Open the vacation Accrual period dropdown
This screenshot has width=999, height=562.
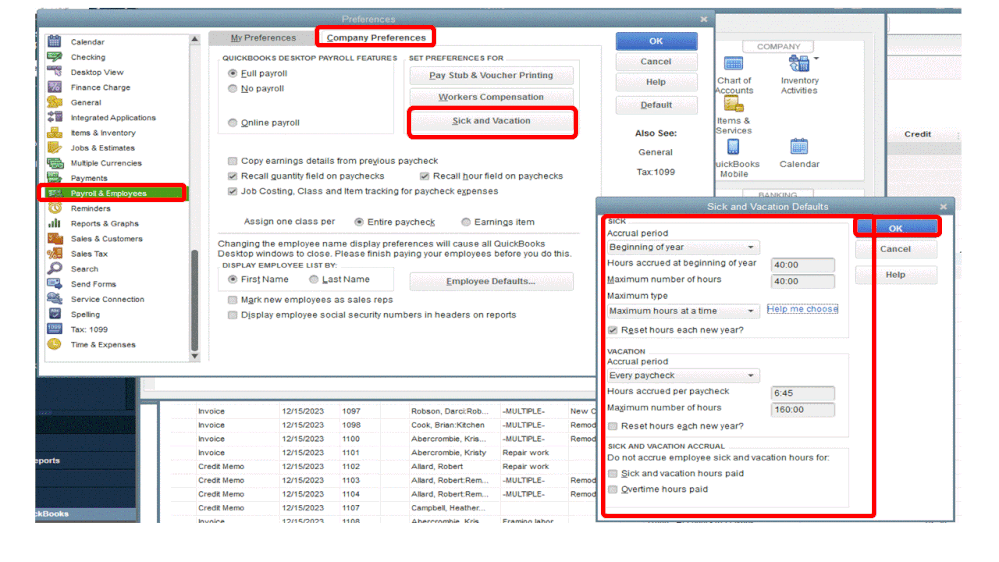[684, 375]
